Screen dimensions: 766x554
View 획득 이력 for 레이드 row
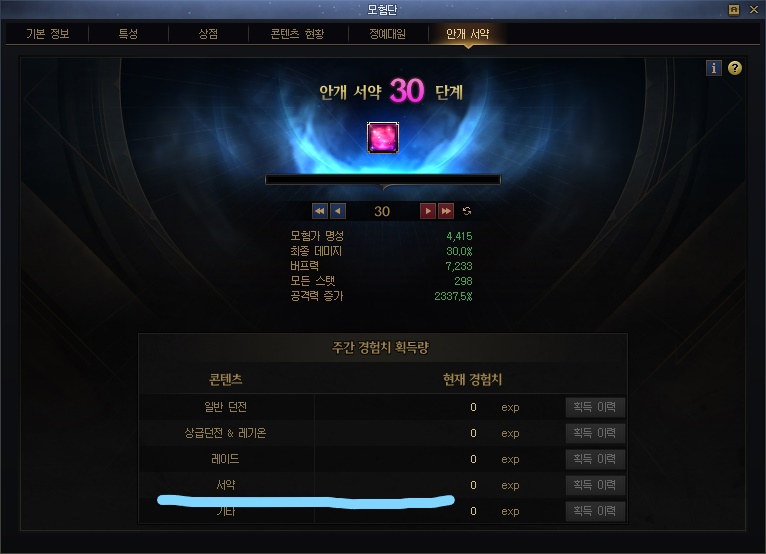tap(595, 459)
